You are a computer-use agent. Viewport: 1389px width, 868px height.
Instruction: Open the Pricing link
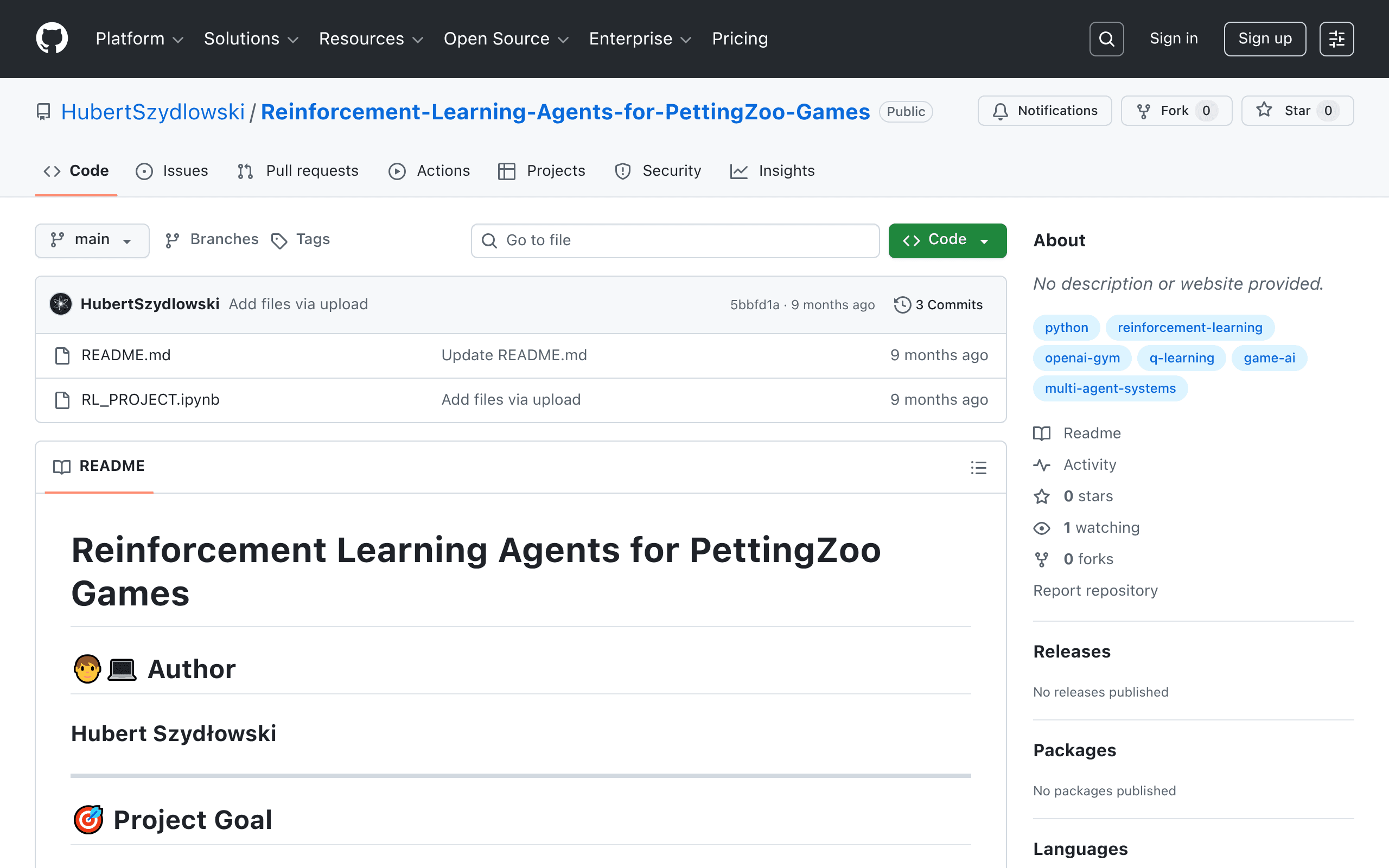pos(740,39)
